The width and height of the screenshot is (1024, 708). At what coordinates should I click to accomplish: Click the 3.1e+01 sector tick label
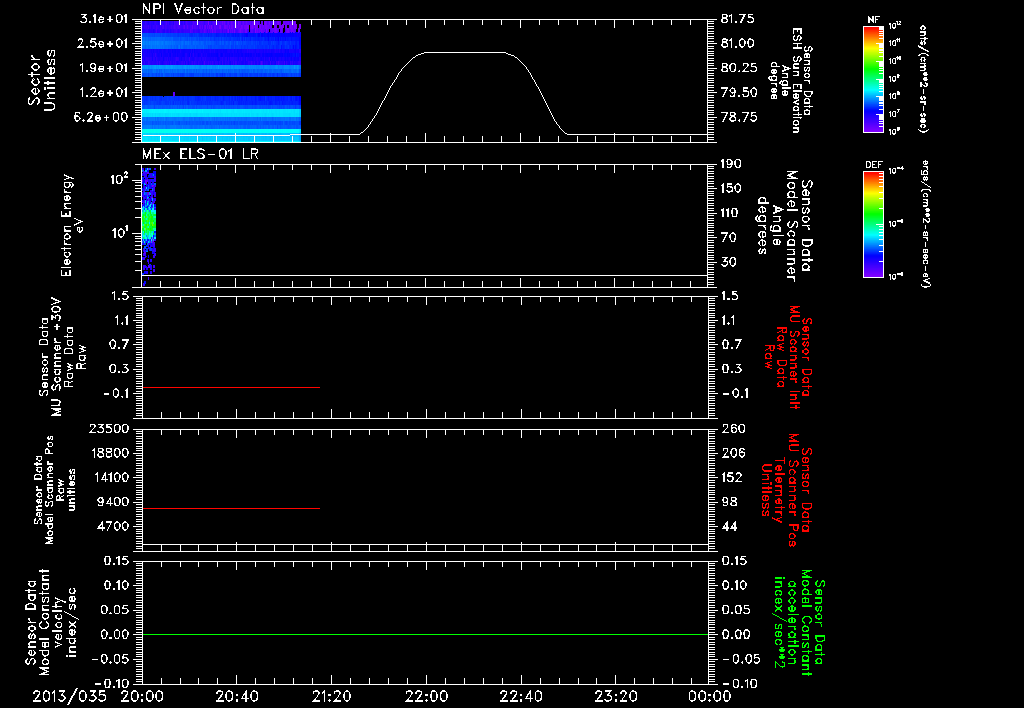(106, 18)
